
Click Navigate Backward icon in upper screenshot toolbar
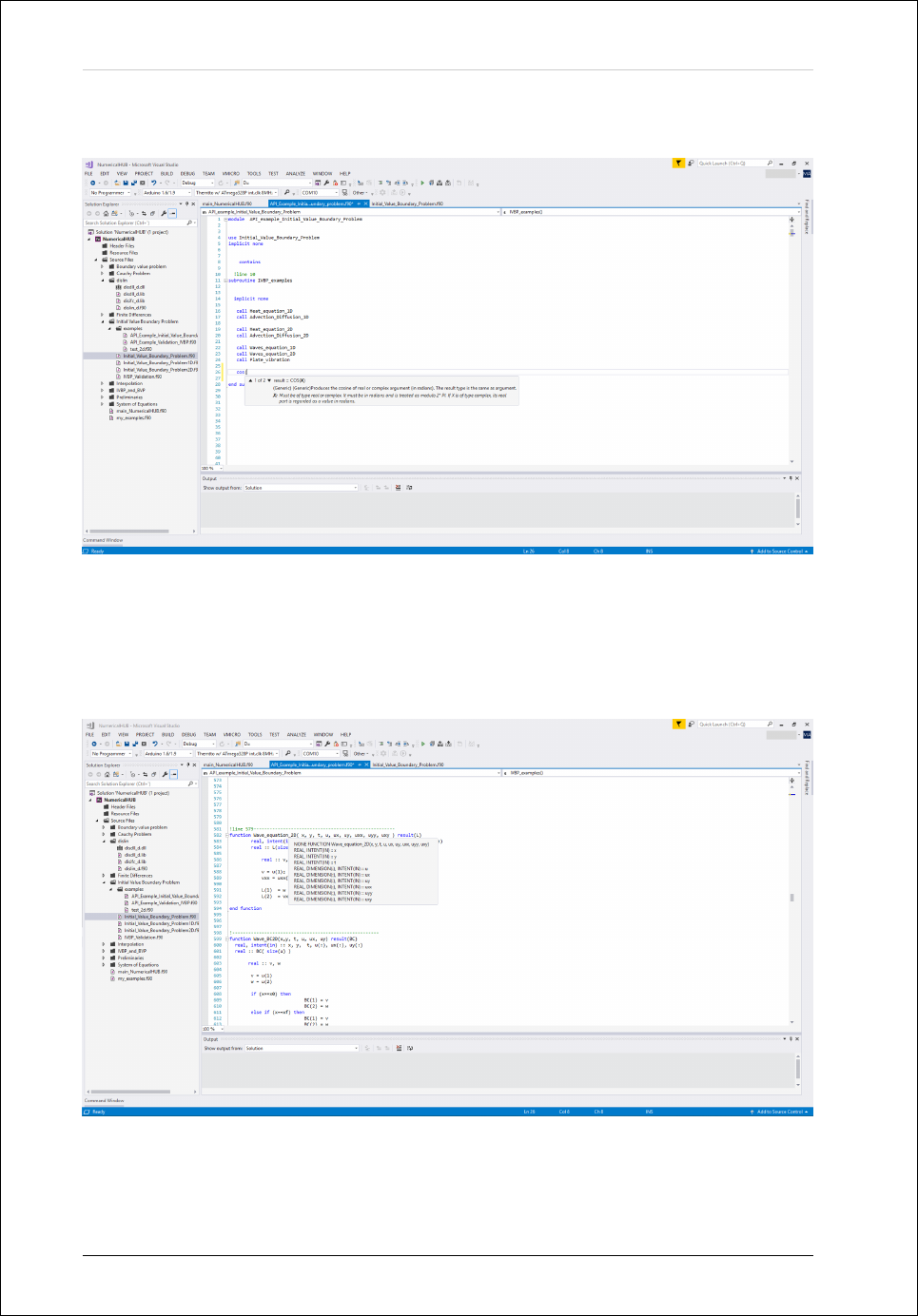tap(92, 183)
